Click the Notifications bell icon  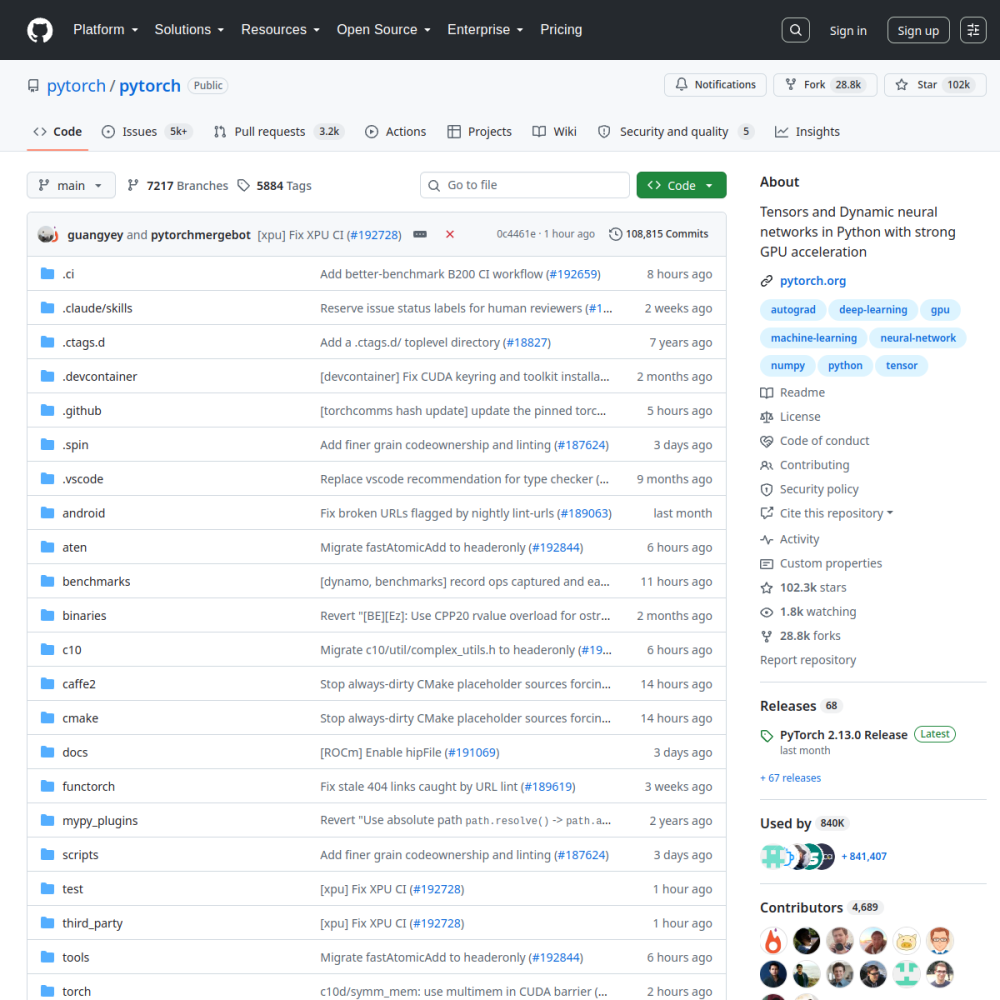coord(681,85)
